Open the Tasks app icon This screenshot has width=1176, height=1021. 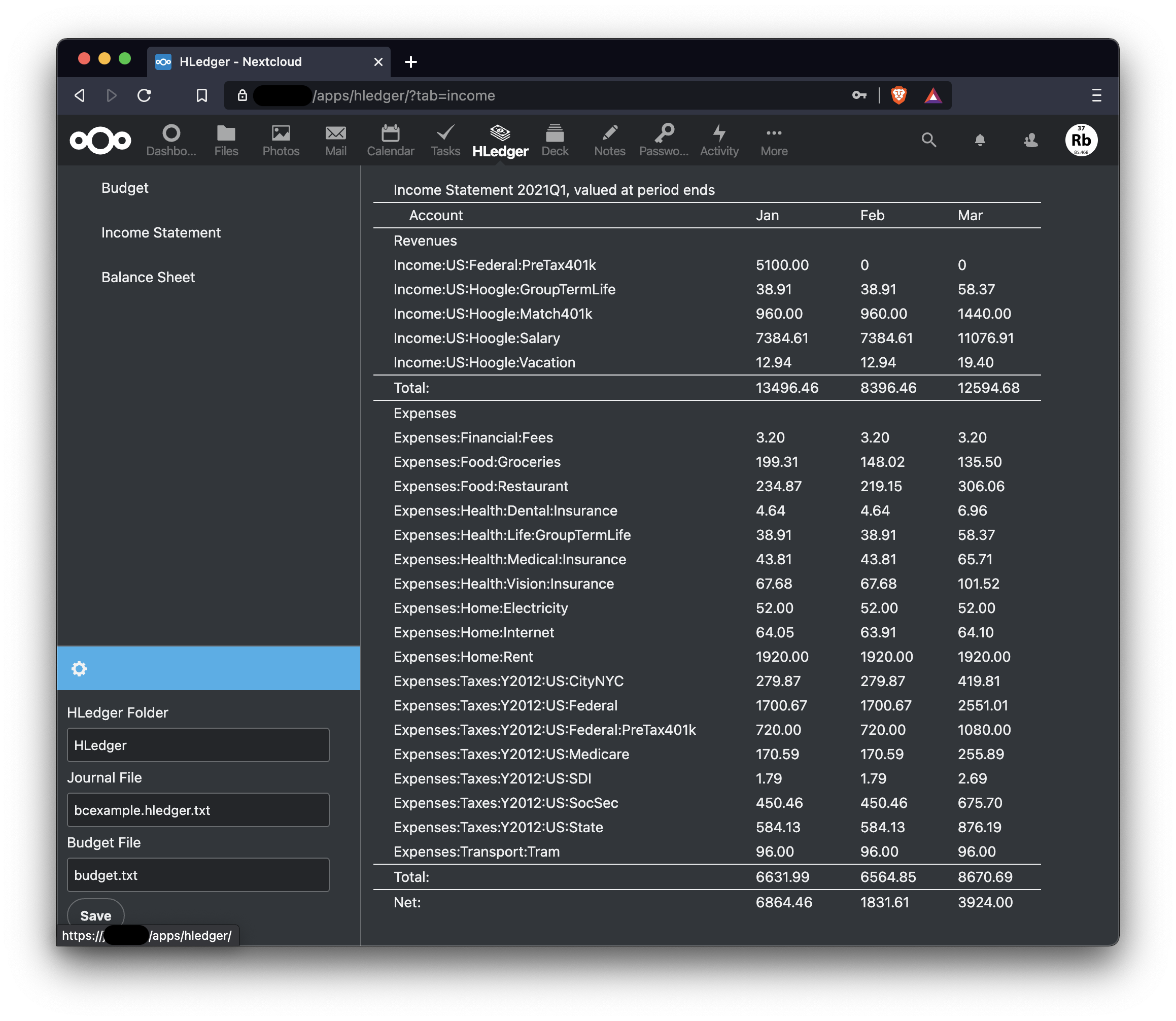445,140
